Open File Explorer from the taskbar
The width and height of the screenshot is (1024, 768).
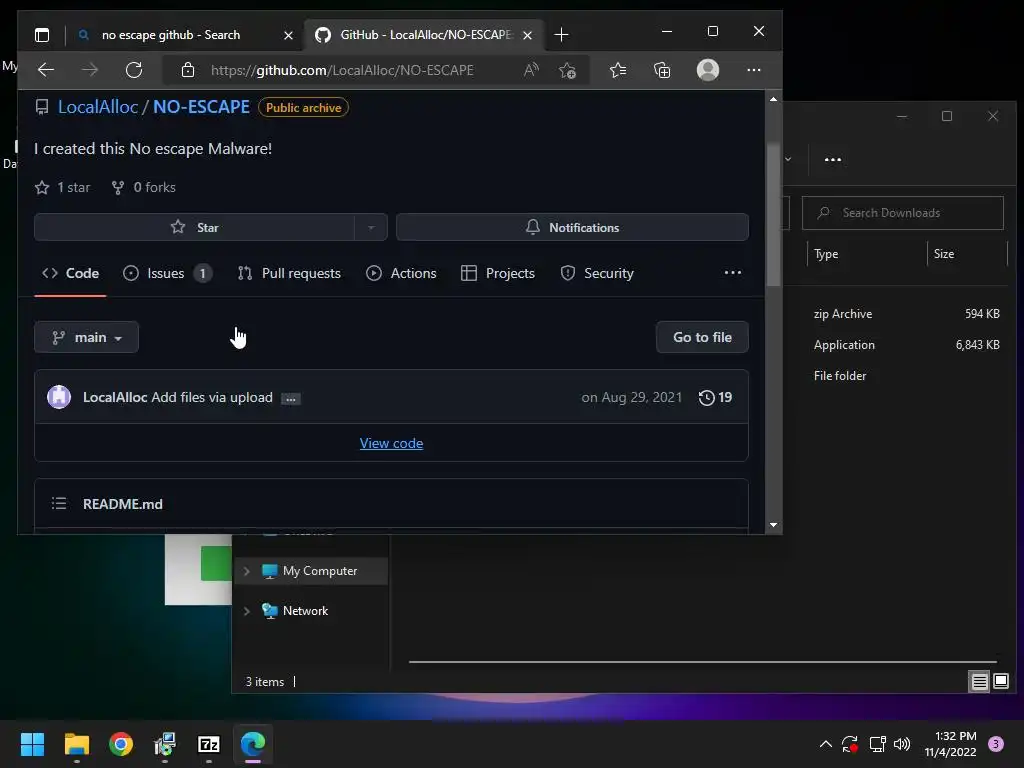[x=76, y=744]
